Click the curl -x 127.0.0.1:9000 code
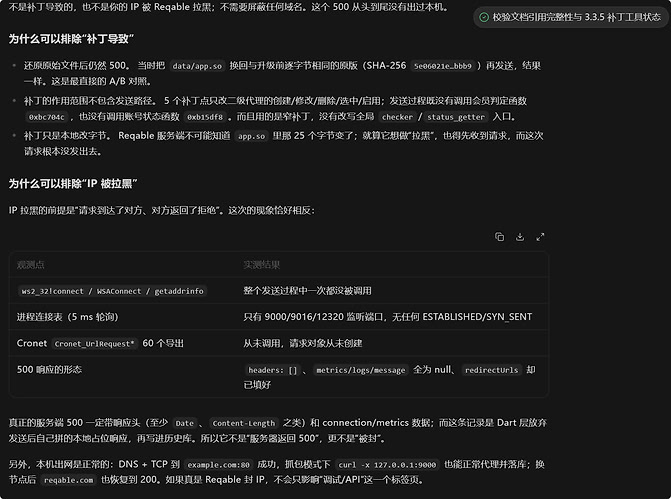The image size is (671, 499). (x=387, y=465)
